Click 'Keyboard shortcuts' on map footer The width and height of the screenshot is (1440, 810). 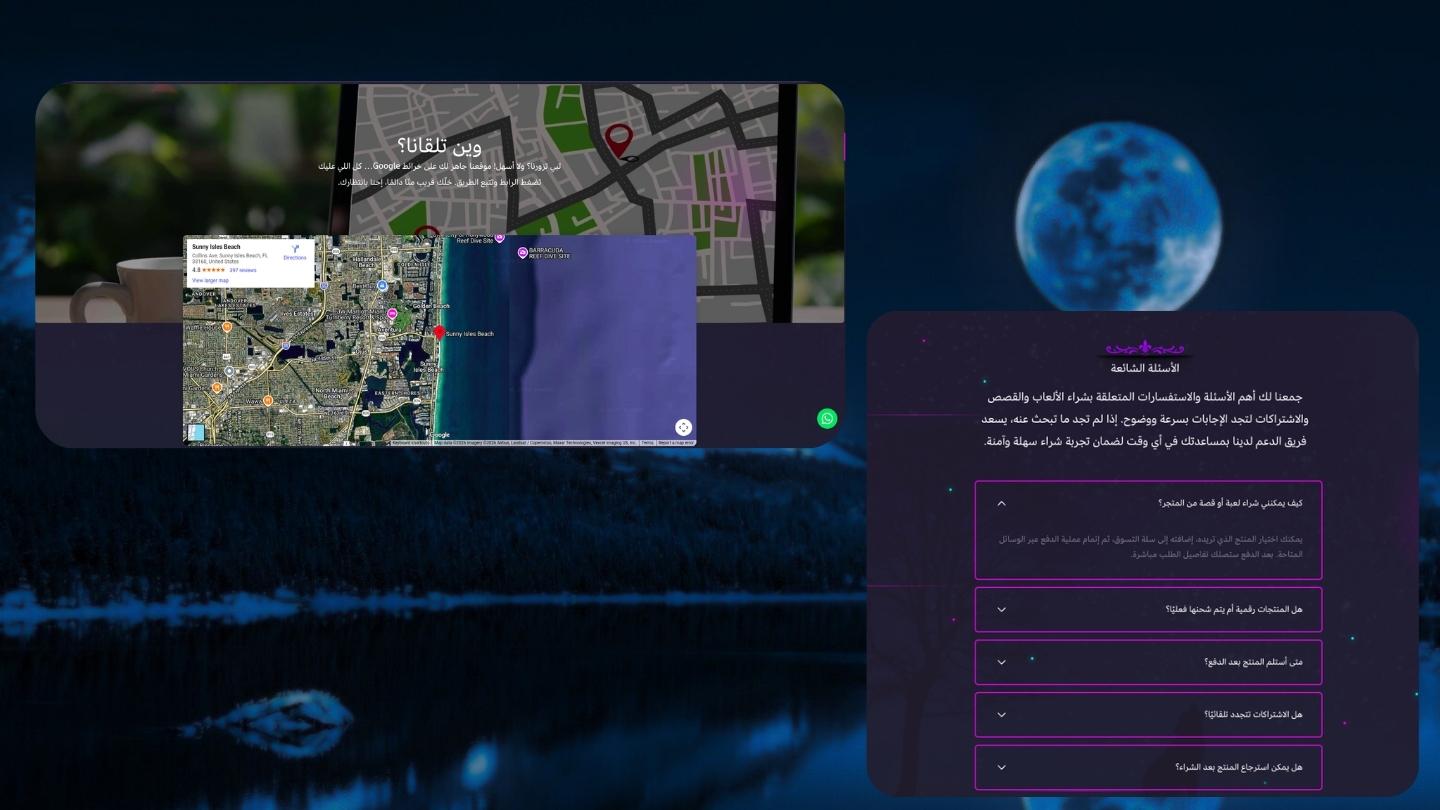click(410, 442)
